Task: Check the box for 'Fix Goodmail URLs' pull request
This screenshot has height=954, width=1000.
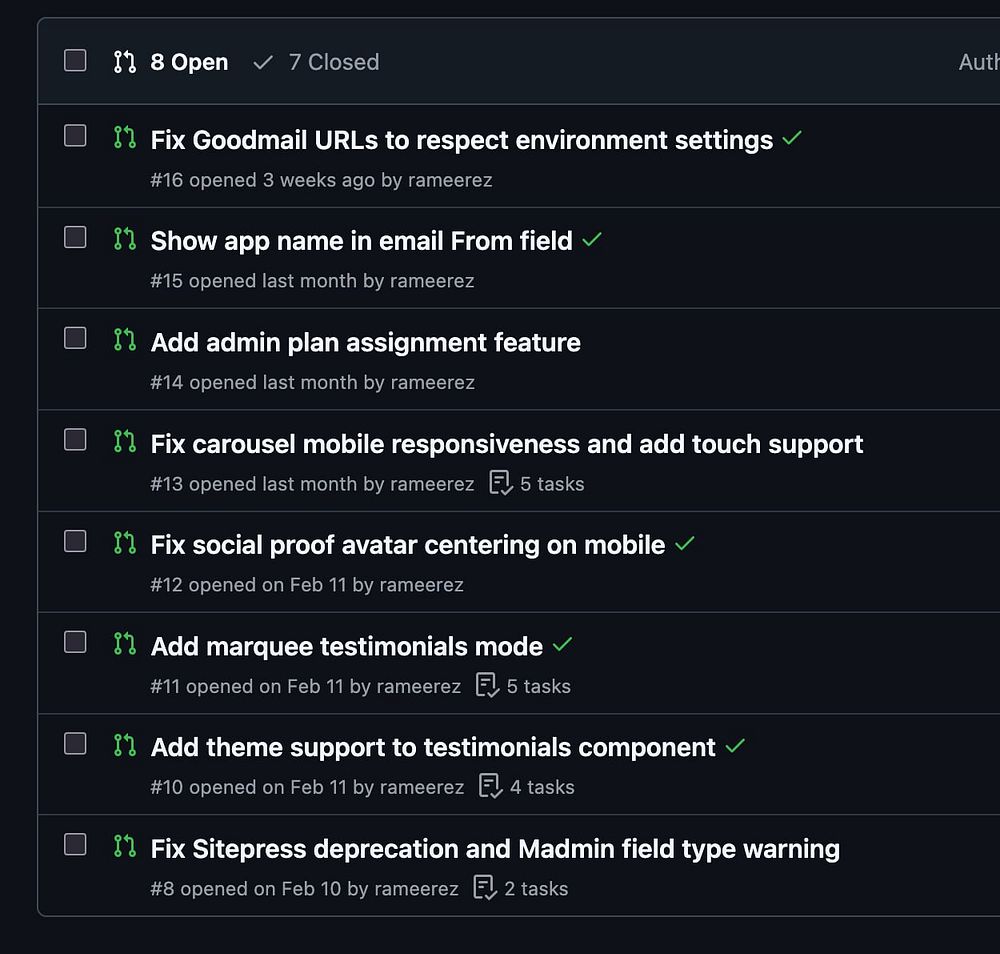Action: [75, 136]
